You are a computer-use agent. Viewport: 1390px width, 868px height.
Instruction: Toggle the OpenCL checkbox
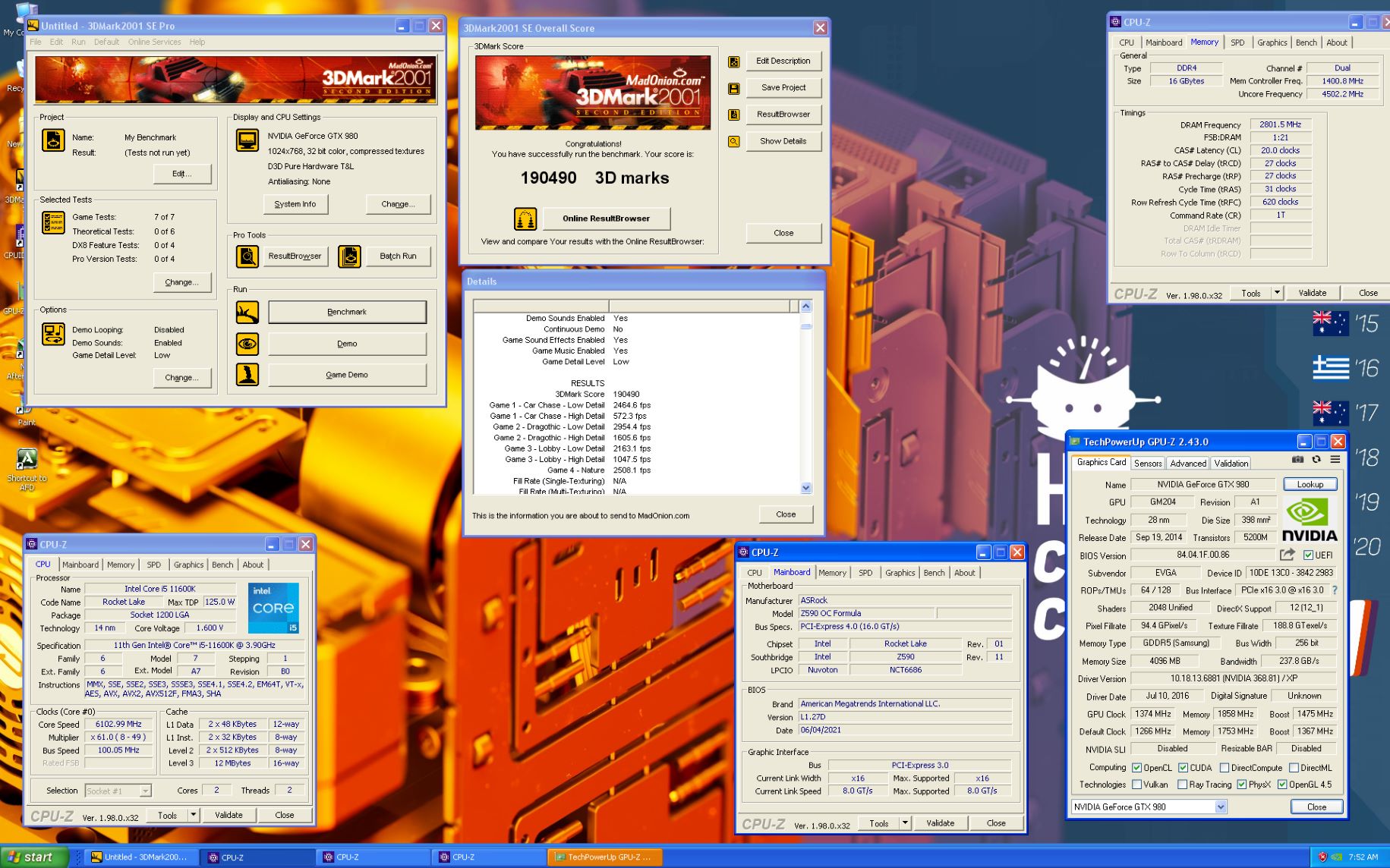pyautogui.click(x=1137, y=768)
